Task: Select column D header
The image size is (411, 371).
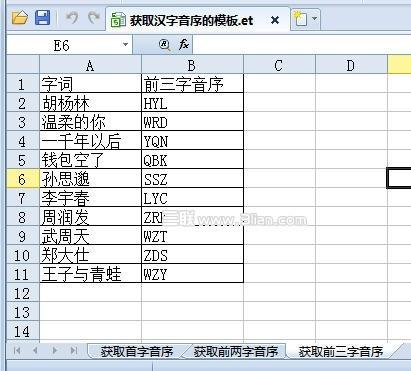Action: [351, 65]
